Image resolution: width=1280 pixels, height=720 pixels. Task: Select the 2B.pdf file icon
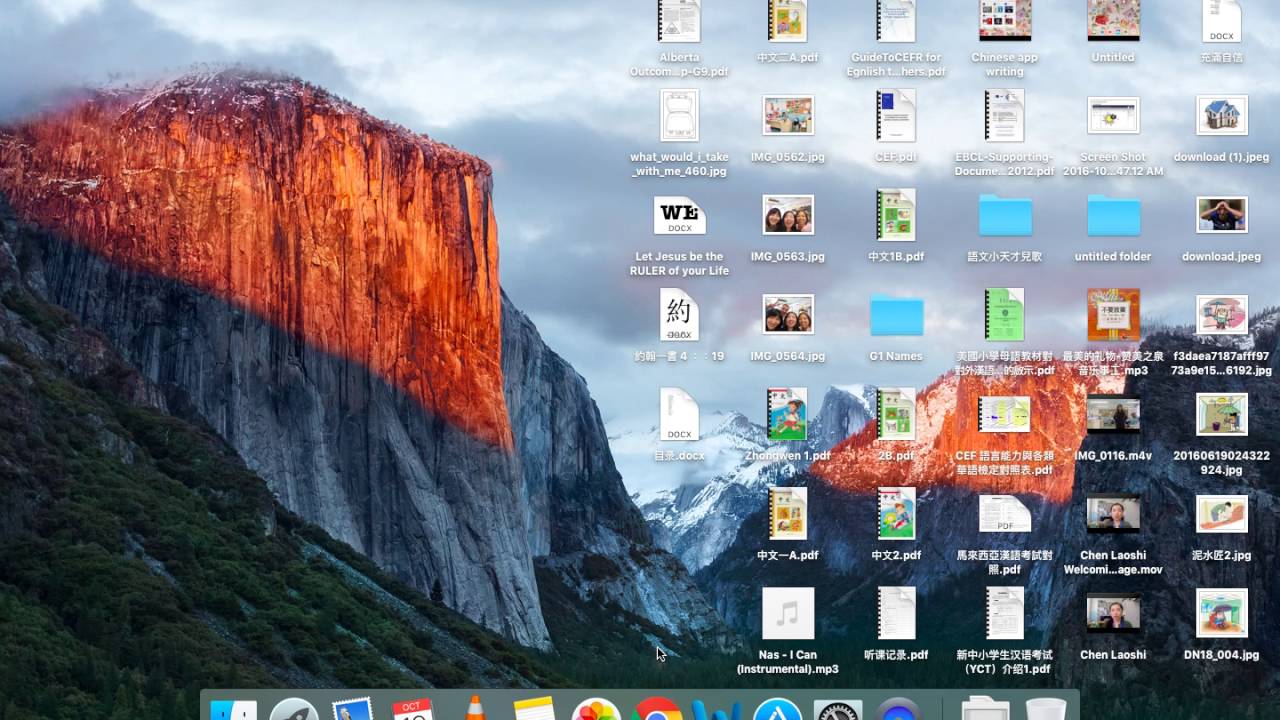896,414
